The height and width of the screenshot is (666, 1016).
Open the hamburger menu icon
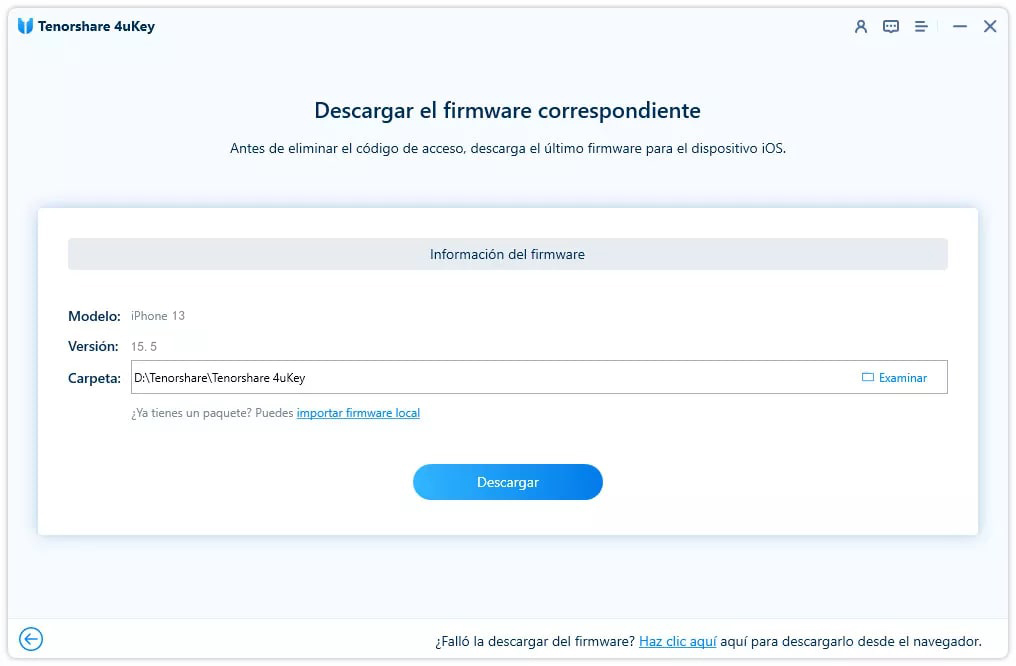coord(920,27)
